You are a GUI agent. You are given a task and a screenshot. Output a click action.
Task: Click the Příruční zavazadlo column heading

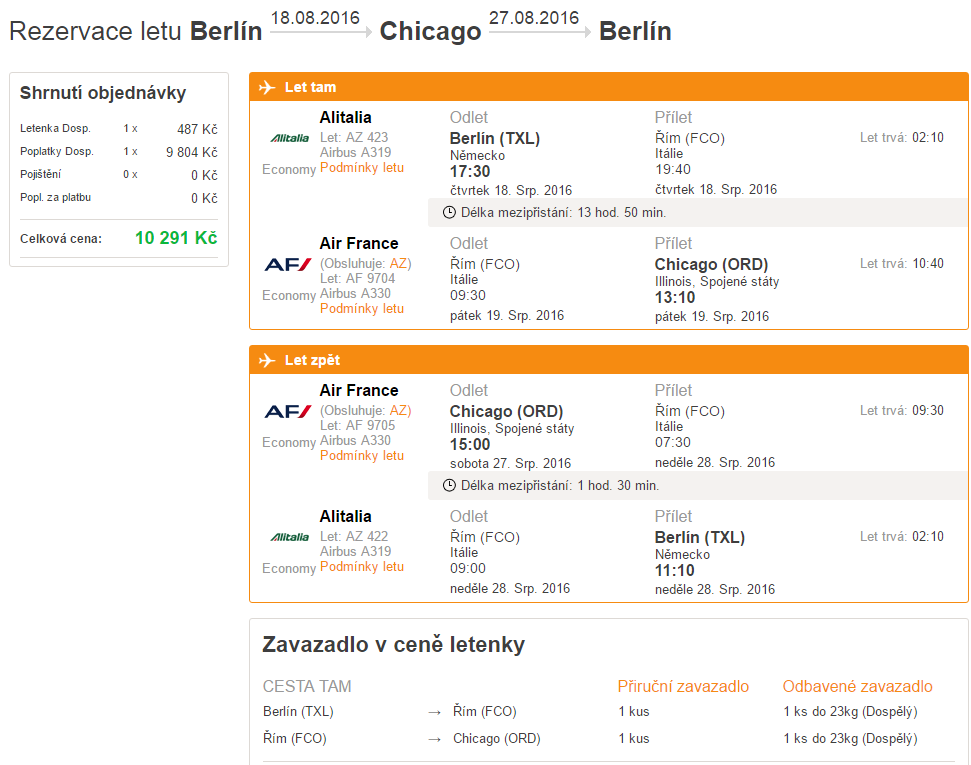683,686
